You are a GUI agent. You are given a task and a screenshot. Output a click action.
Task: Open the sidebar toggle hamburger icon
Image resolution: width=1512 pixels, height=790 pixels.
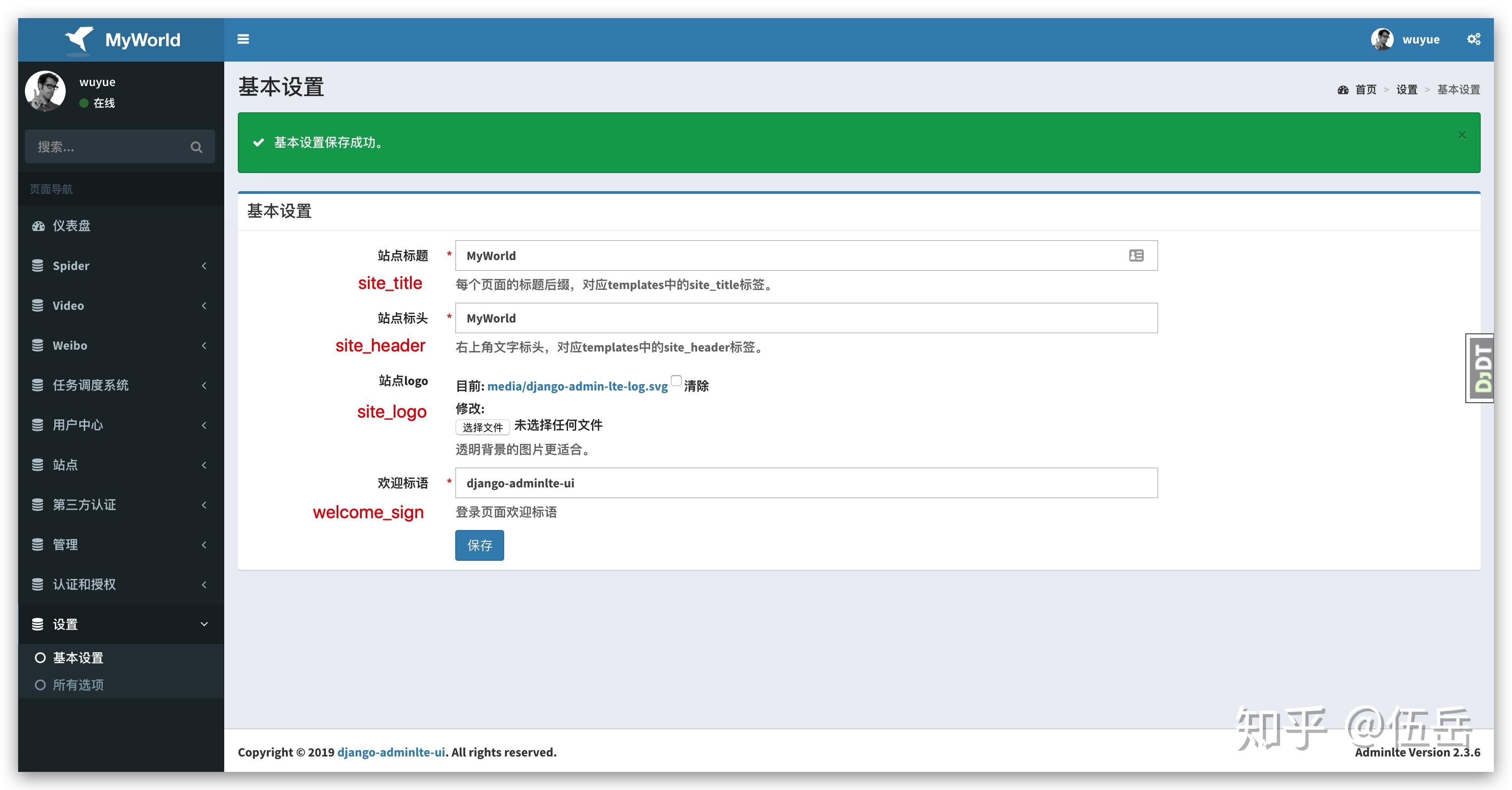243,39
